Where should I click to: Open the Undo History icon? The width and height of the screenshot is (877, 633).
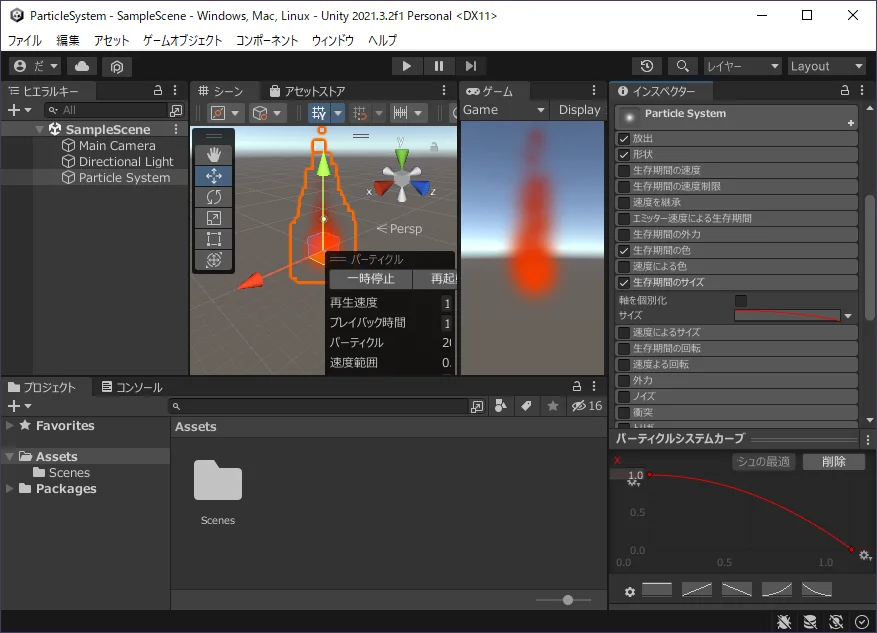click(647, 66)
